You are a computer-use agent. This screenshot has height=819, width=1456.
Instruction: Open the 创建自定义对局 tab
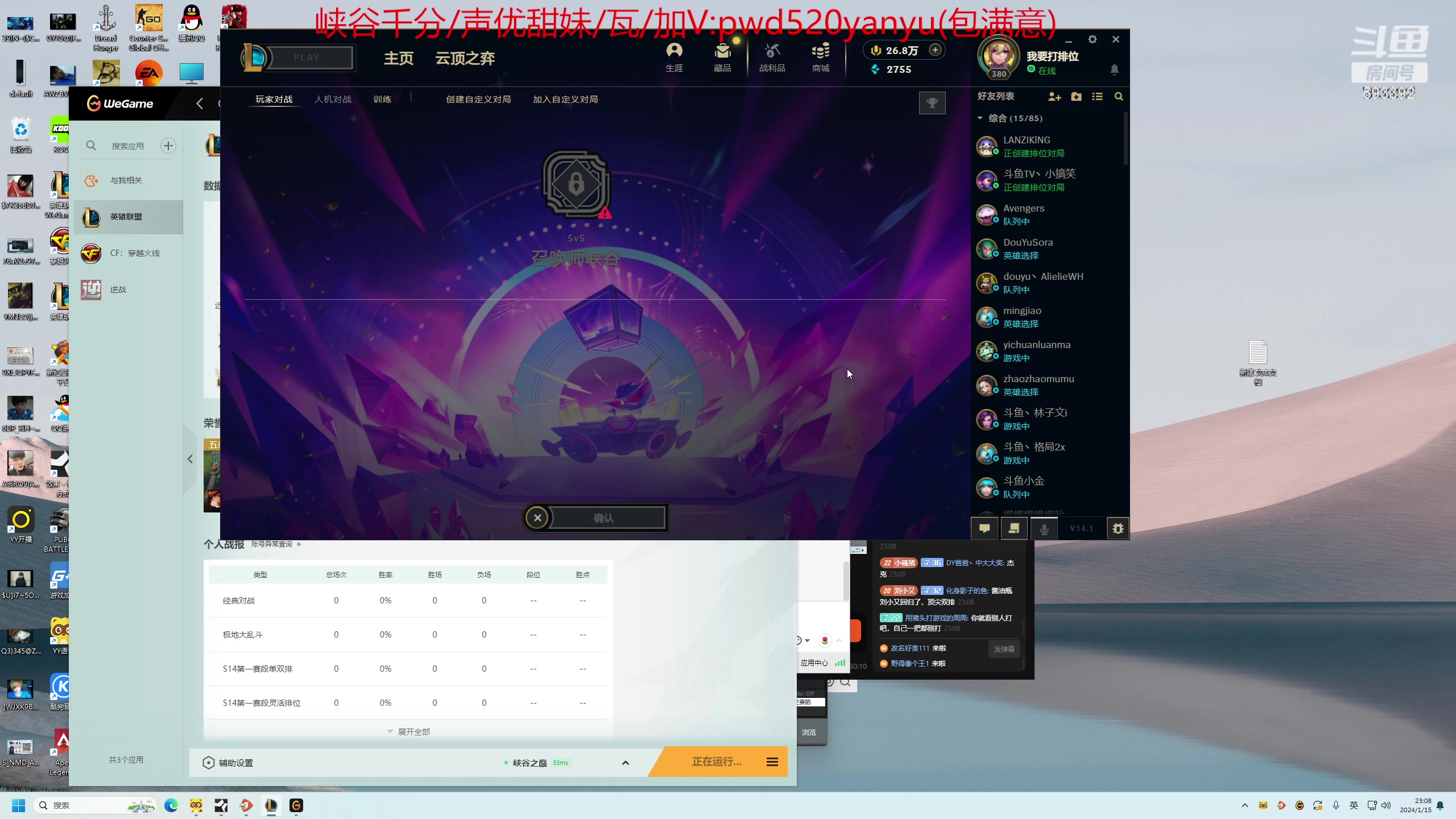tap(478, 100)
